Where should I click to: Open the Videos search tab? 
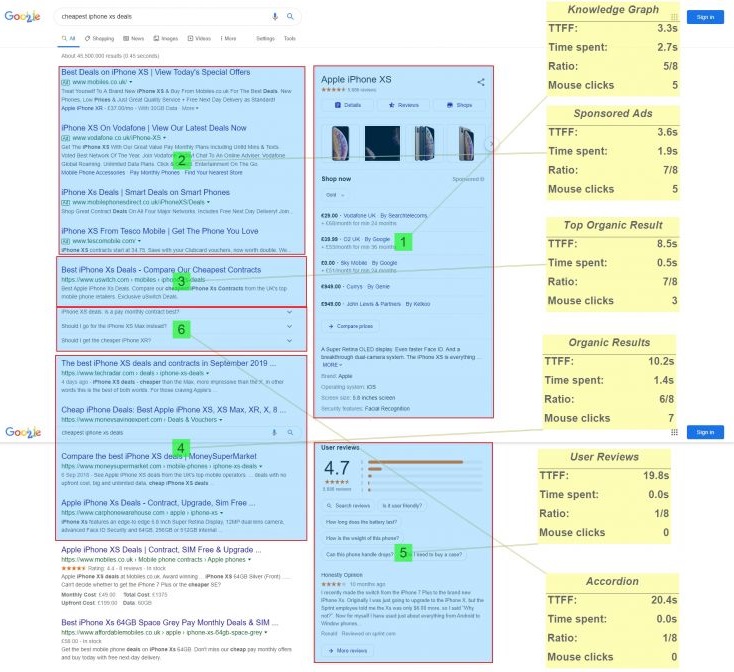pos(199,38)
